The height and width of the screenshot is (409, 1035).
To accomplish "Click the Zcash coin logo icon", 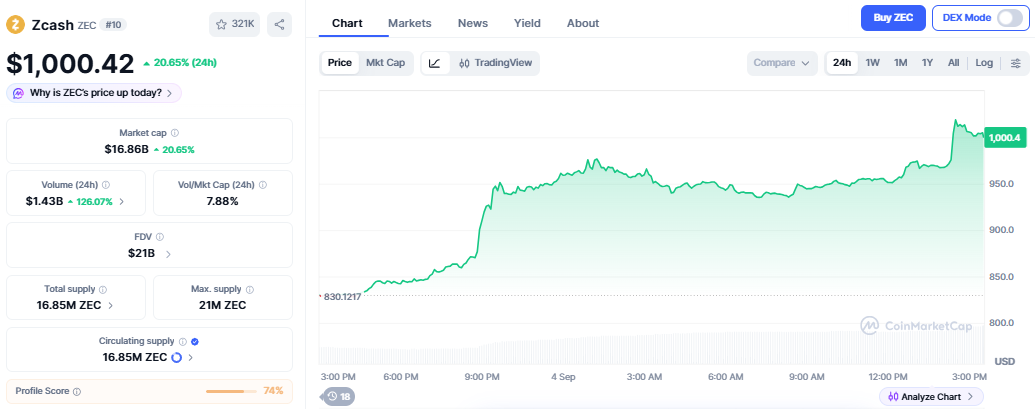I will point(15,24).
